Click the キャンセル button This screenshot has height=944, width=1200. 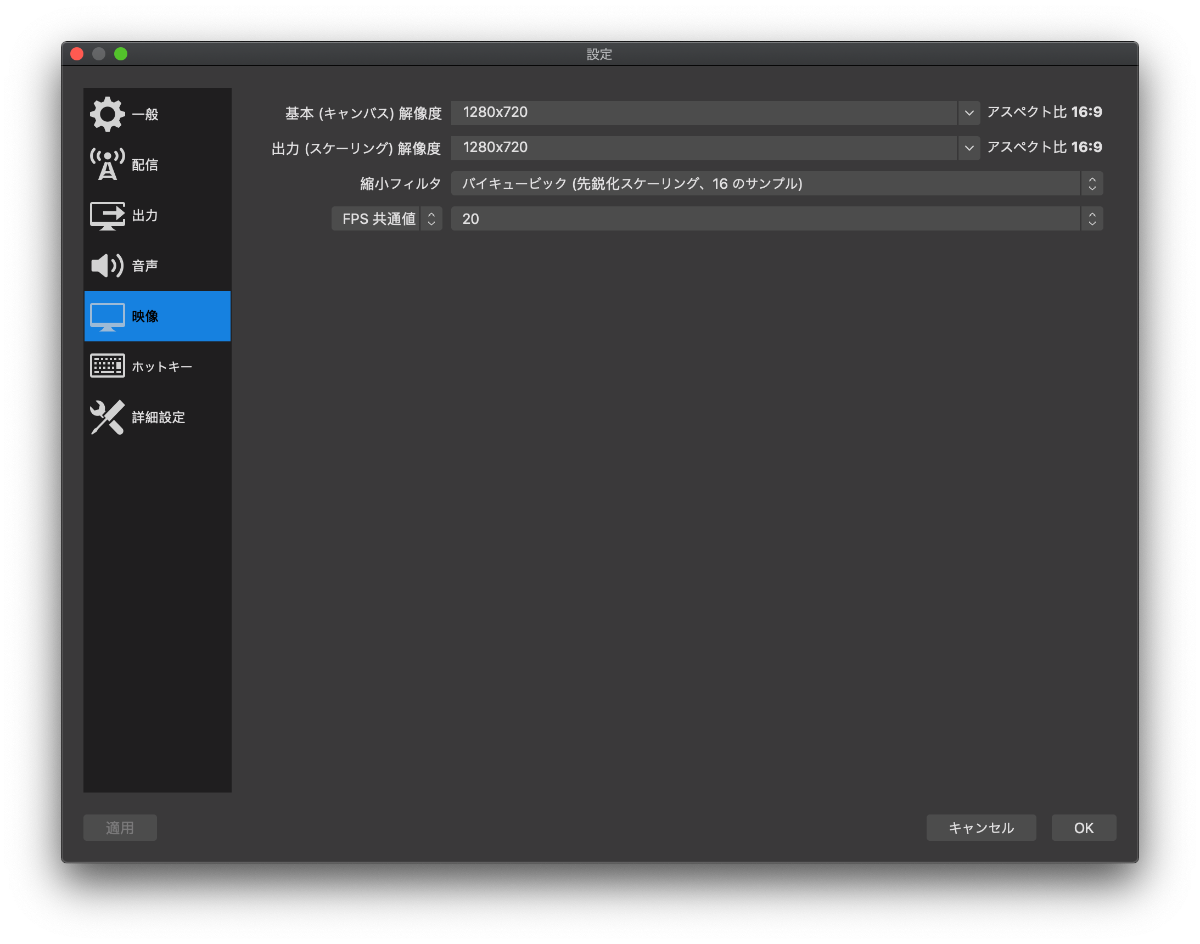(x=981, y=828)
